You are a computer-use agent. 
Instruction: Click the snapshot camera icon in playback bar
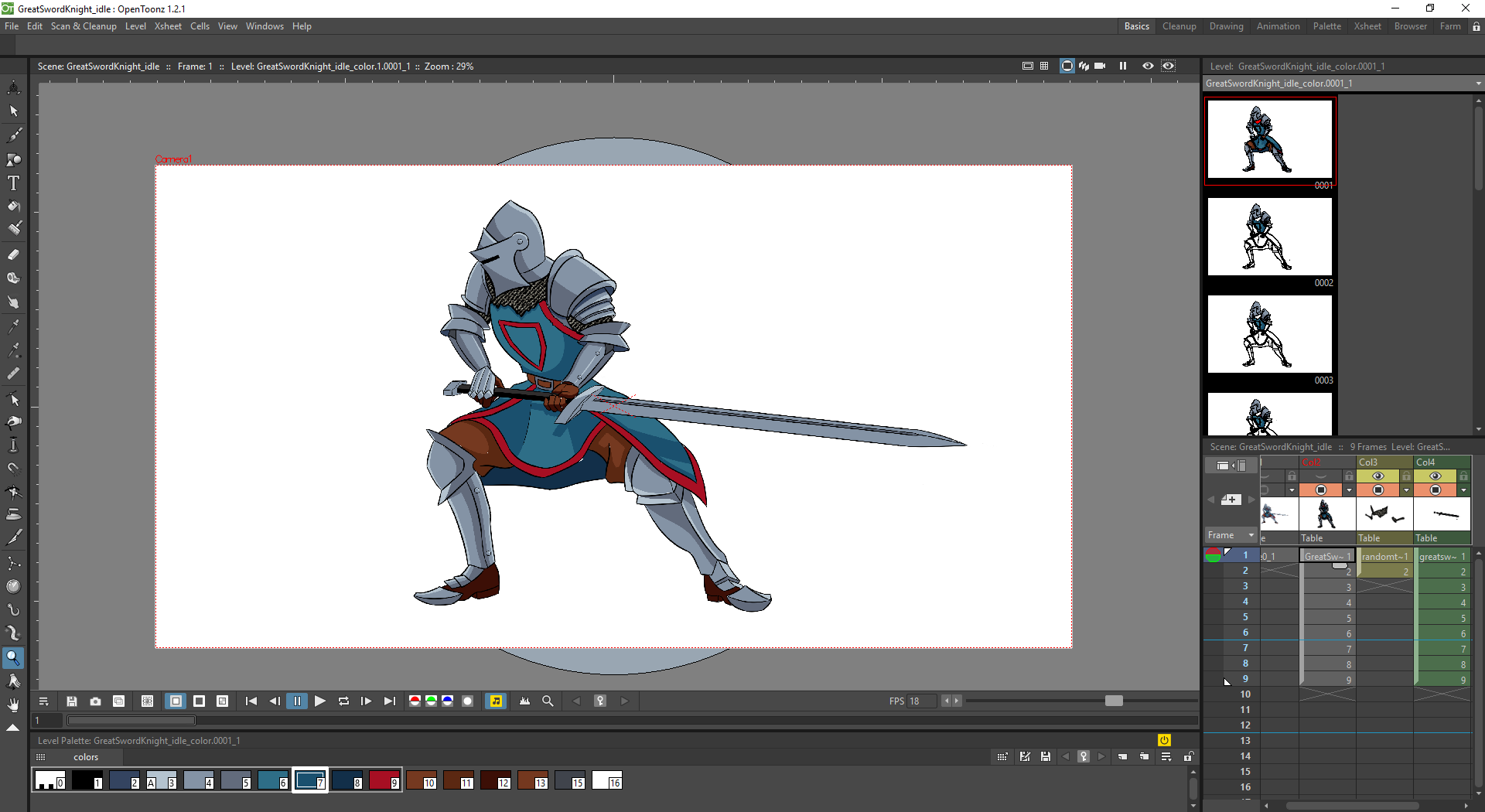click(x=95, y=701)
